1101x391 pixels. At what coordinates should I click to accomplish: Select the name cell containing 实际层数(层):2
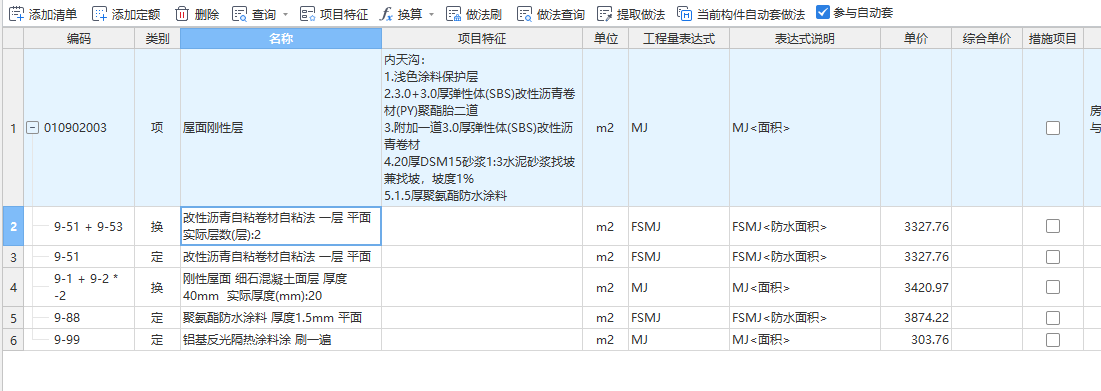click(x=281, y=226)
